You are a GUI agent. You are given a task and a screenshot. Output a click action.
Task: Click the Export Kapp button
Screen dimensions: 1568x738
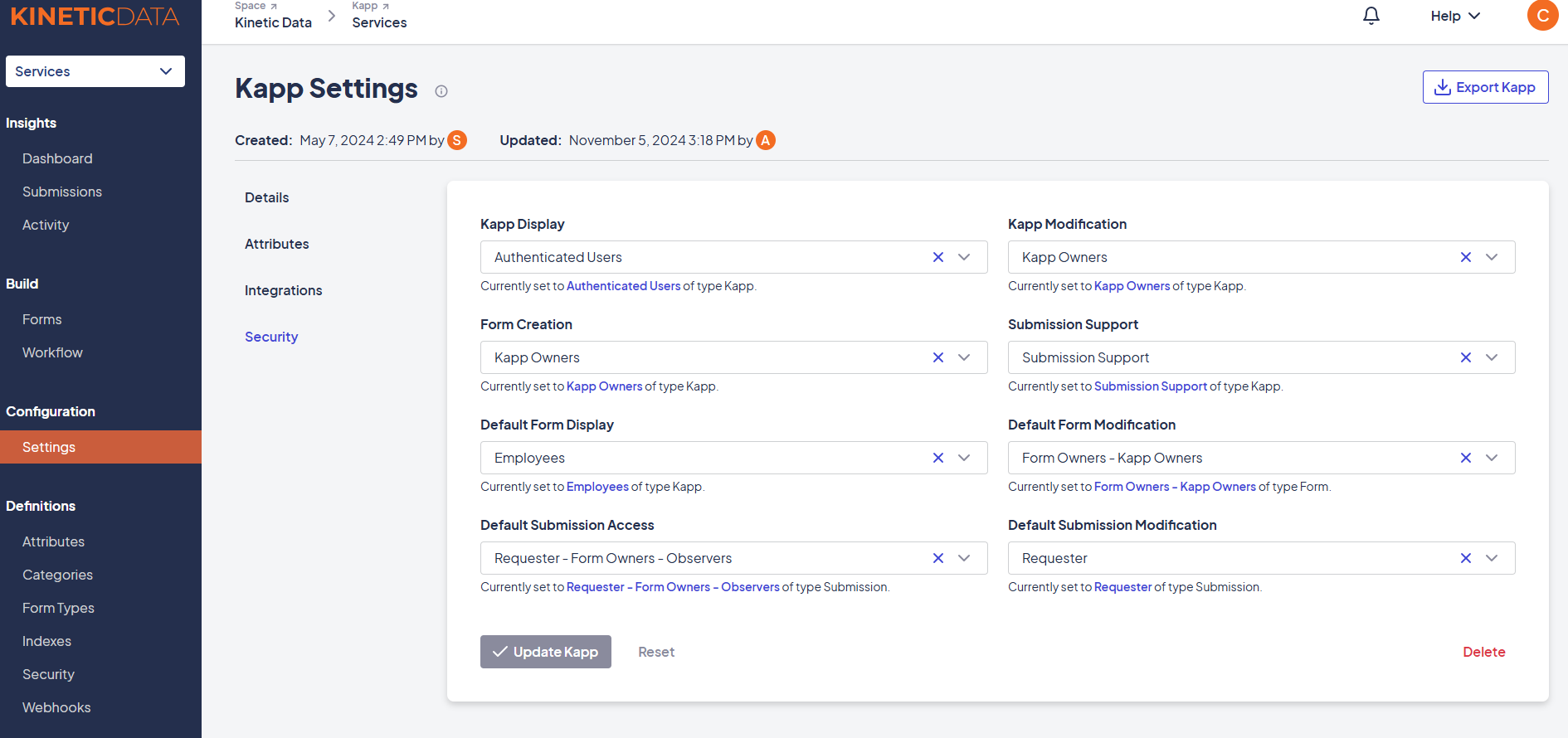pos(1485,87)
